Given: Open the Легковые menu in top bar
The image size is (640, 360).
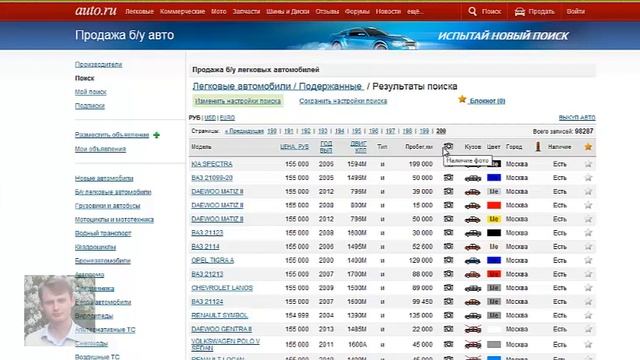Looking at the screenshot, I should pos(139,11).
